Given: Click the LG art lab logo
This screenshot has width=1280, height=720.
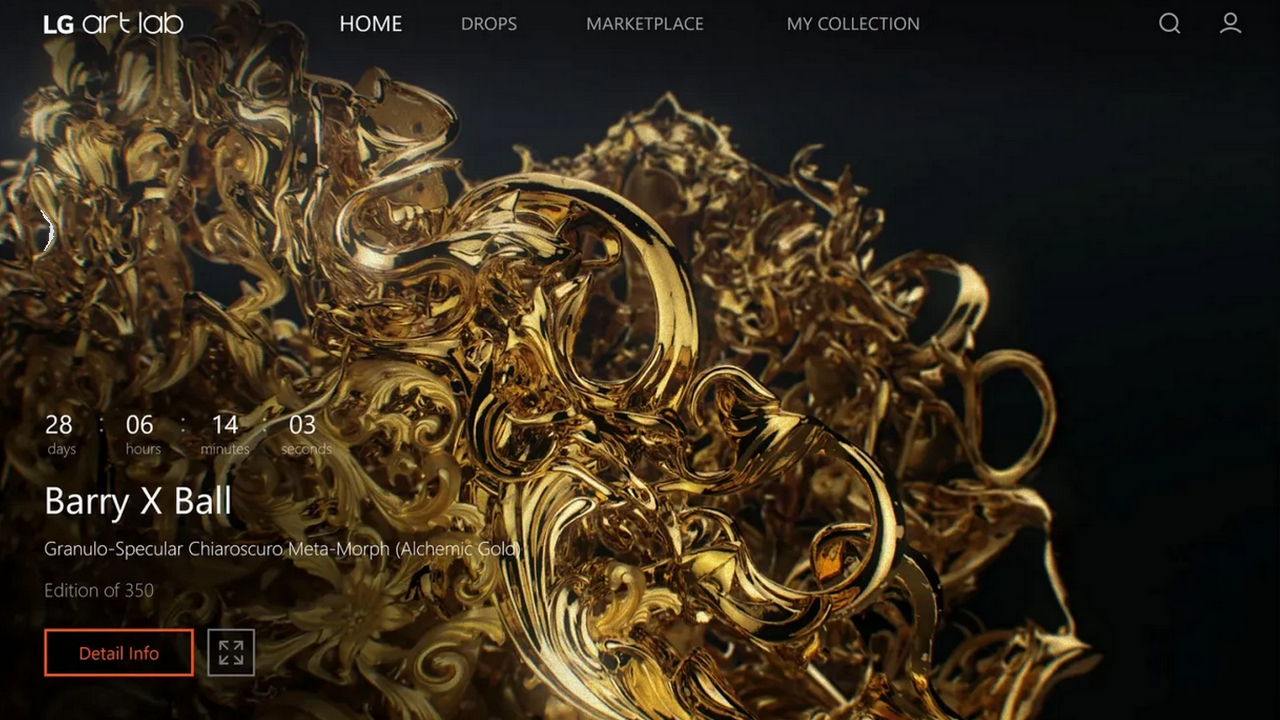Looking at the screenshot, I should click(x=114, y=24).
